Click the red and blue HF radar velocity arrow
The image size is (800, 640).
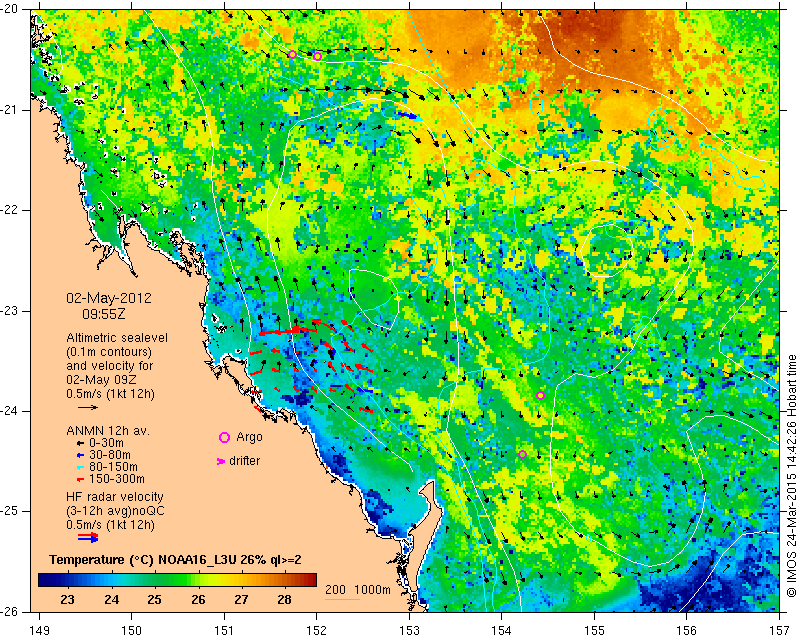pos(88,537)
